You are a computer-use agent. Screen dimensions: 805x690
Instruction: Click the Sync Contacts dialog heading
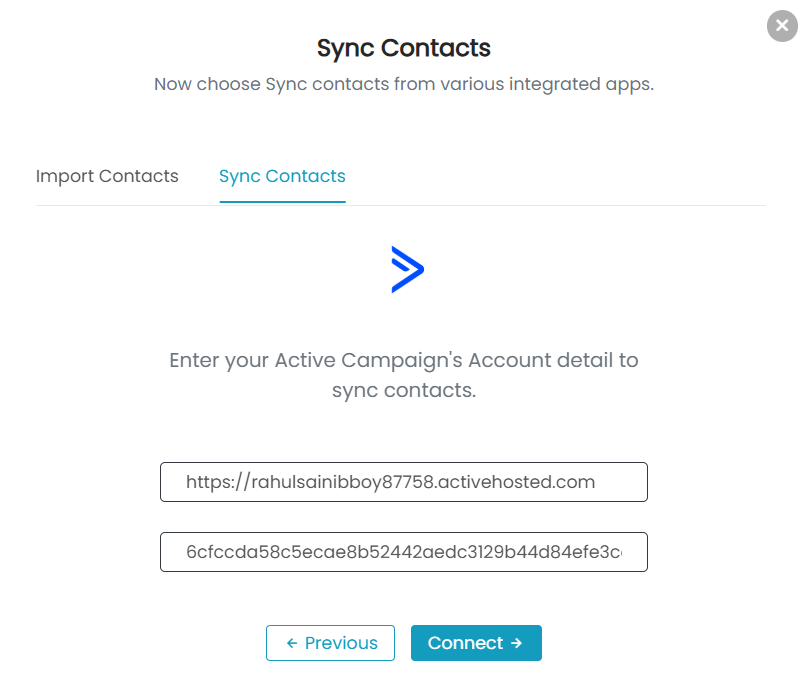click(x=404, y=48)
